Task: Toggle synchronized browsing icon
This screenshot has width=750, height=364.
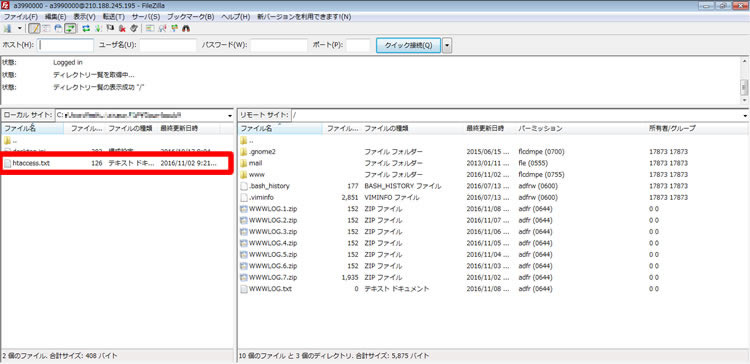Action: pos(175,29)
